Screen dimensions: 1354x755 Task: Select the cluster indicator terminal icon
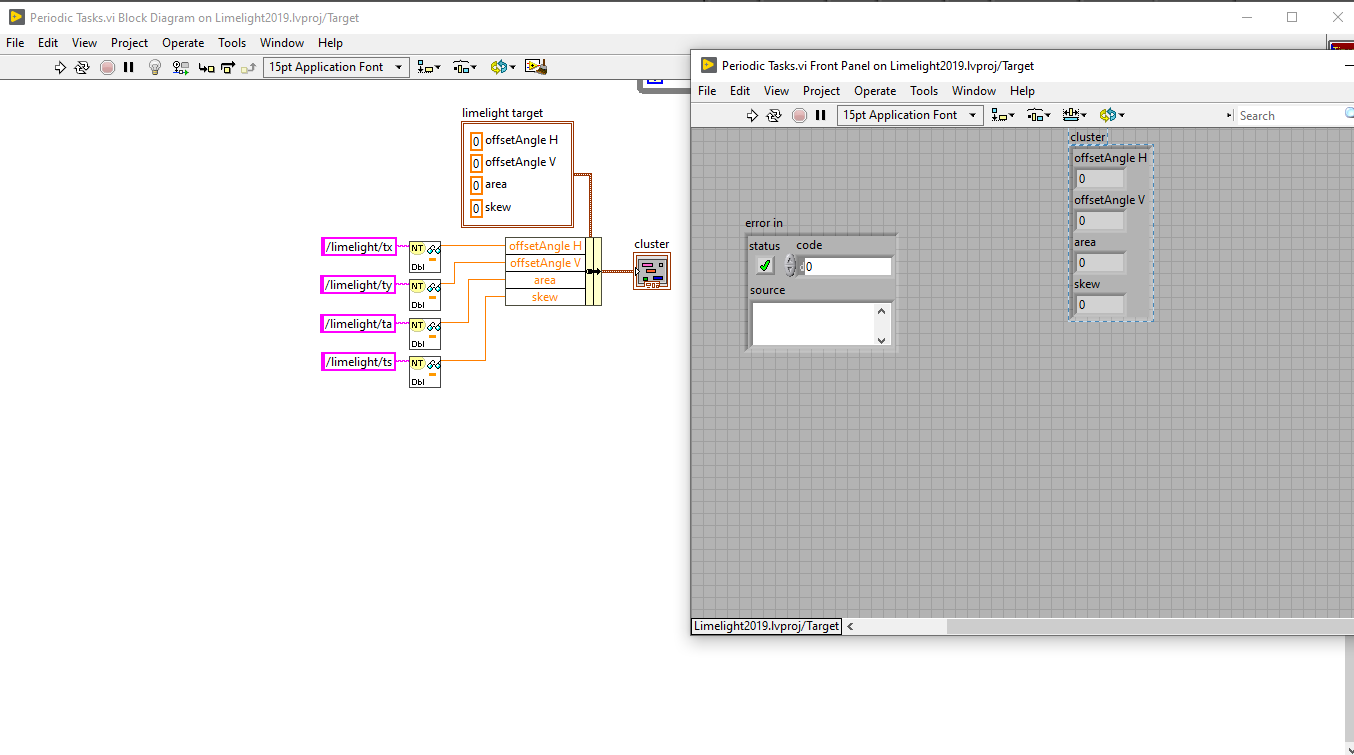pyautogui.click(x=652, y=271)
